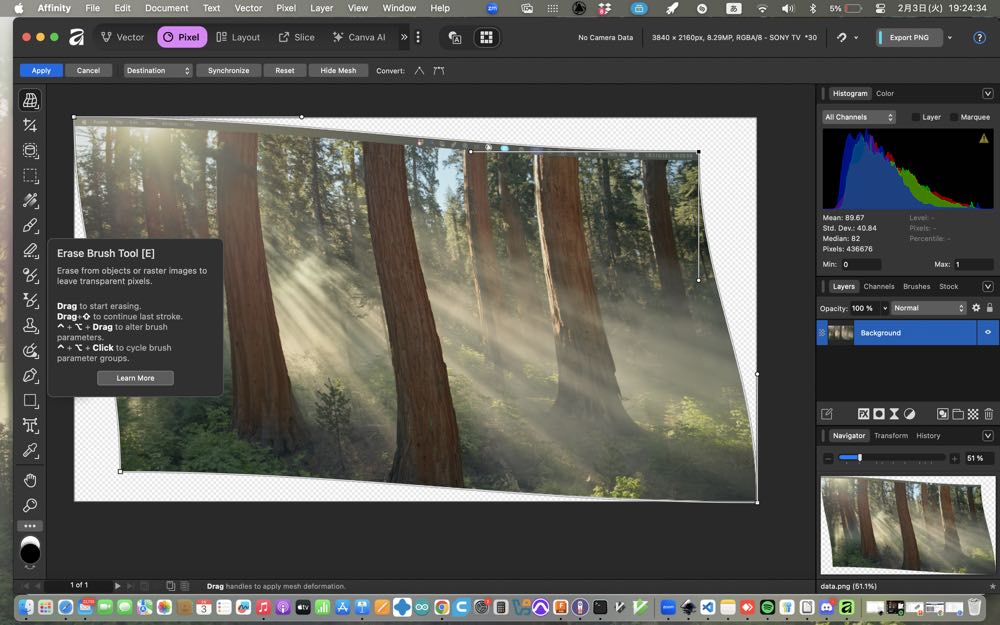Click the Apply button
This screenshot has width=1000, height=625.
pyautogui.click(x=41, y=71)
